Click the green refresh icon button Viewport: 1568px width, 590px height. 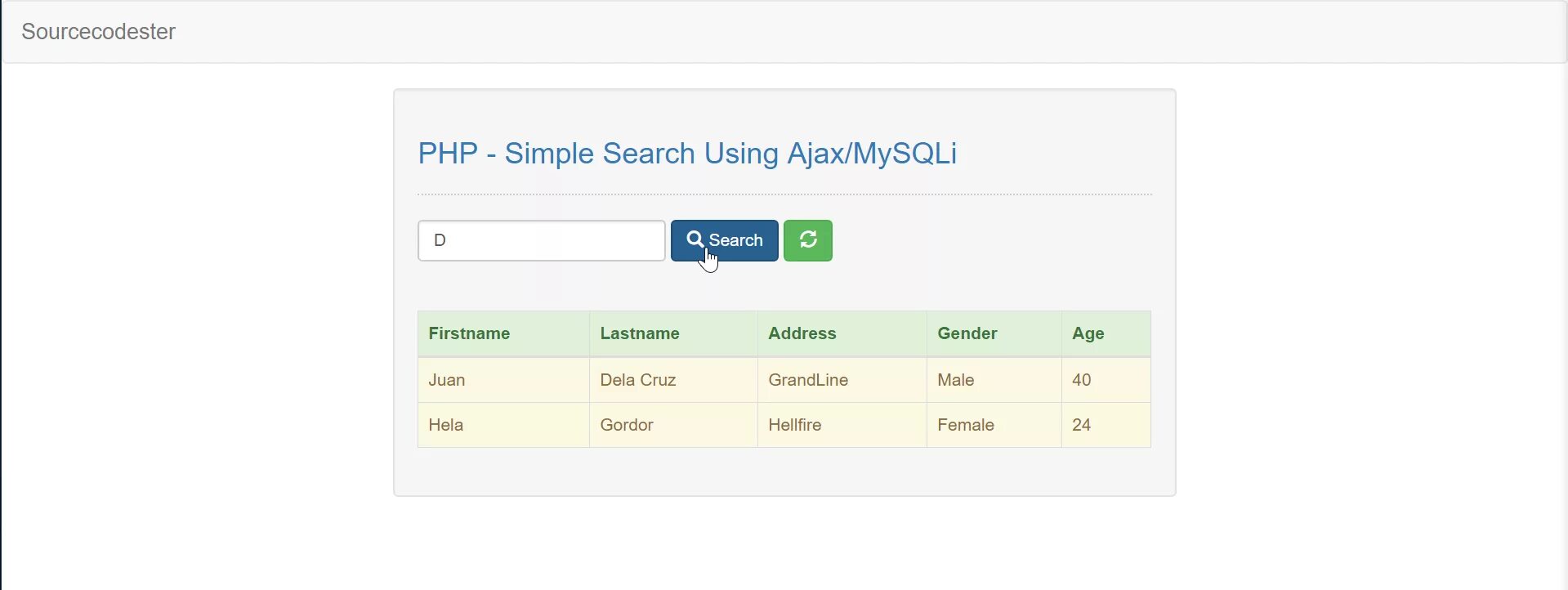point(807,240)
